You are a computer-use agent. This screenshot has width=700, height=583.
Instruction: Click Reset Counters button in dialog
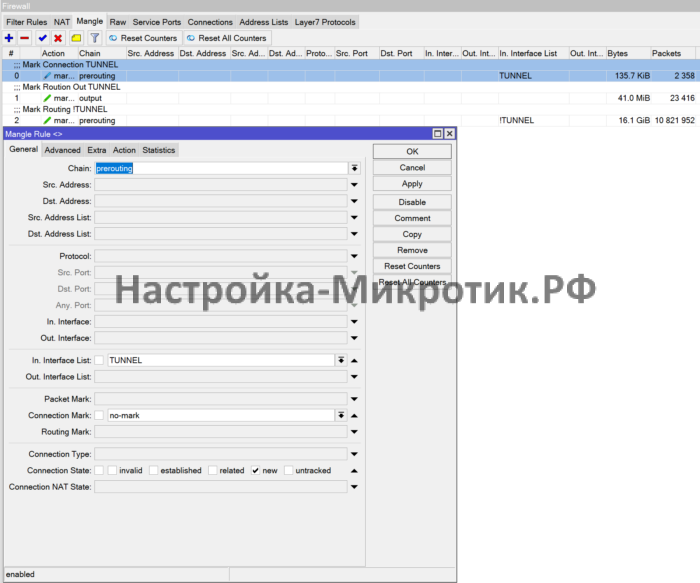(412, 266)
